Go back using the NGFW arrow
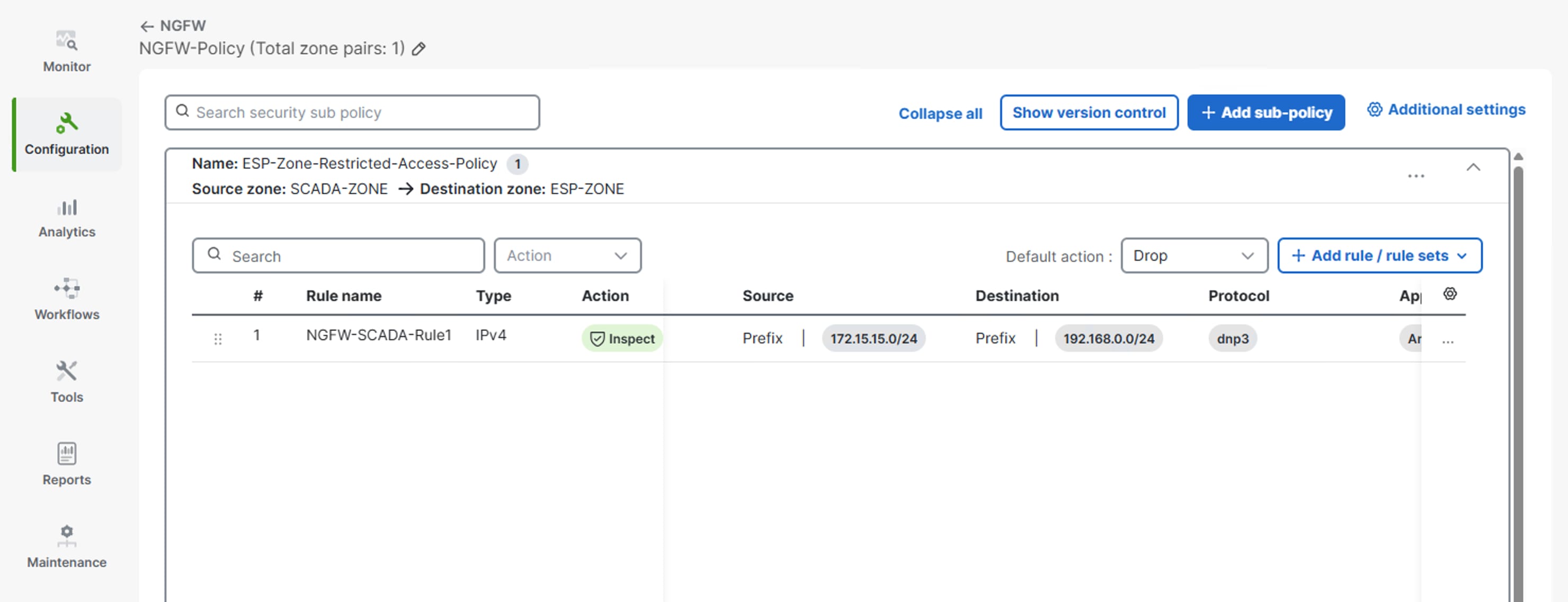Screen dimensions: 1568x602 point(147,26)
